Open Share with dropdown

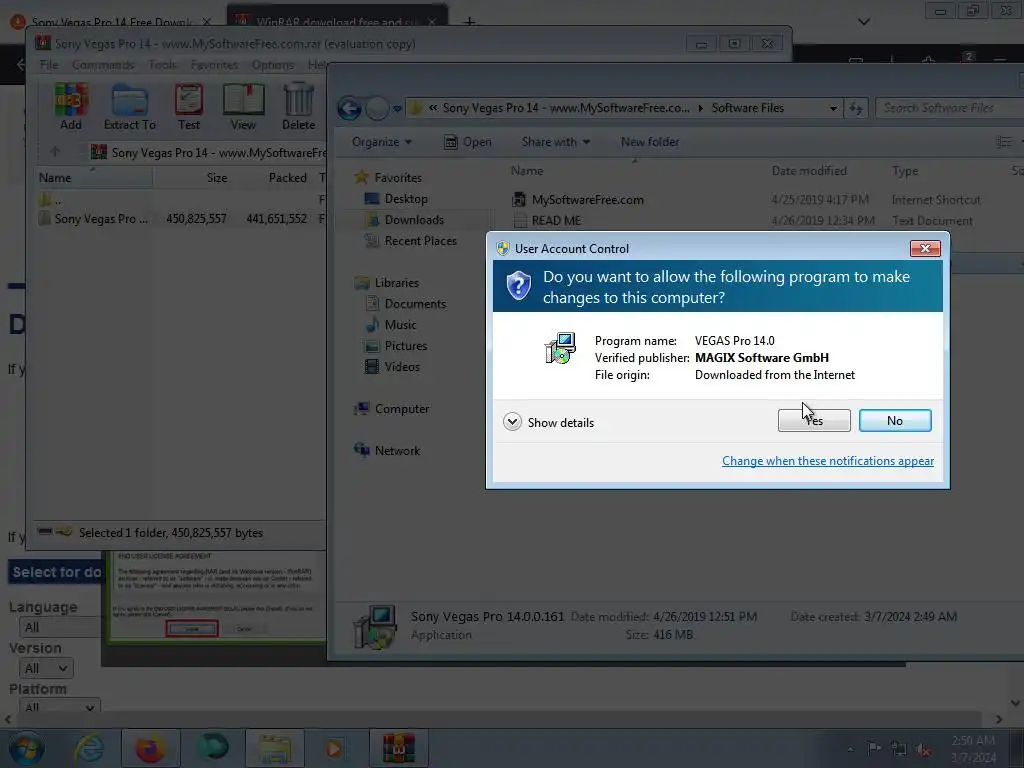[555, 142]
